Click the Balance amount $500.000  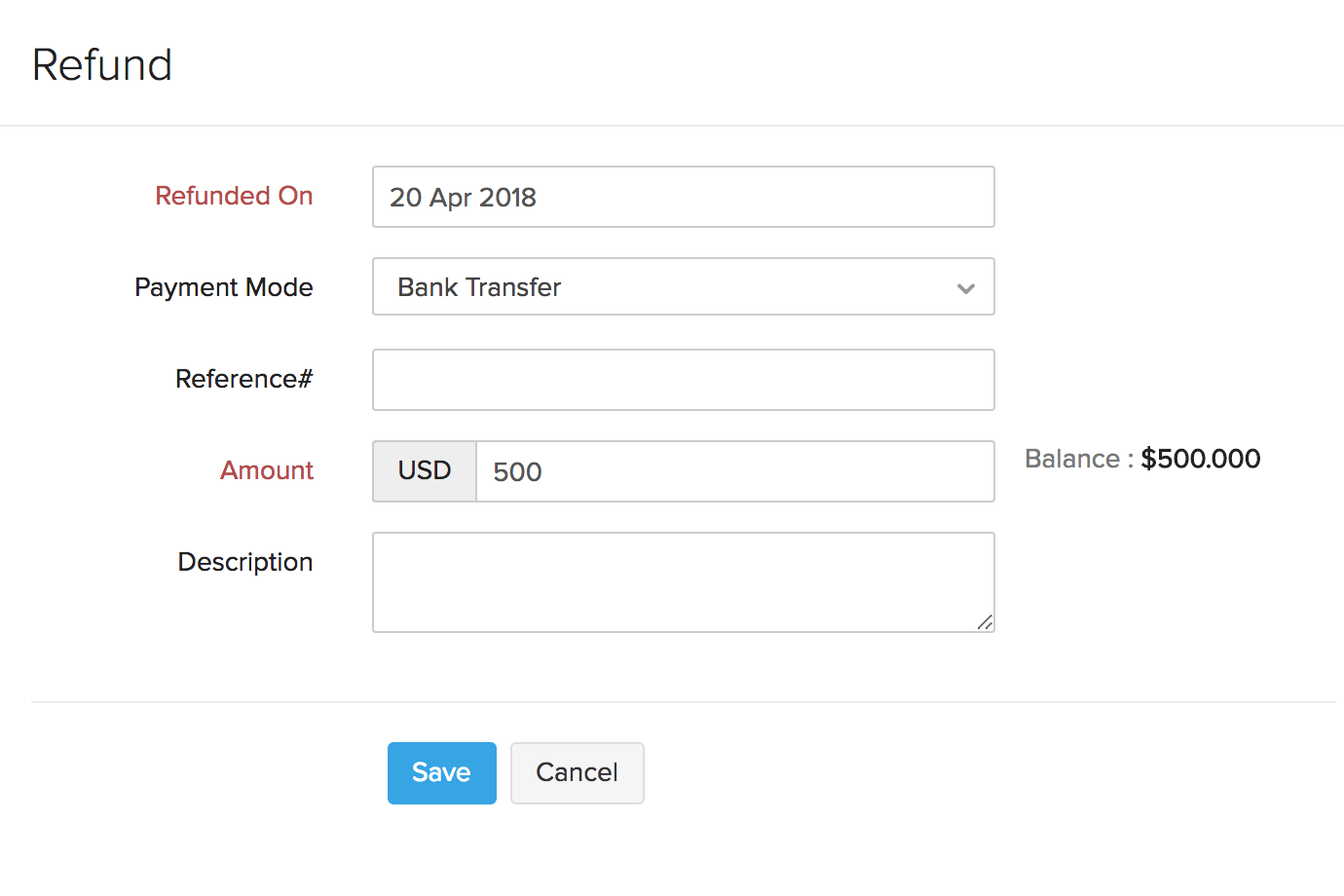click(x=1200, y=458)
